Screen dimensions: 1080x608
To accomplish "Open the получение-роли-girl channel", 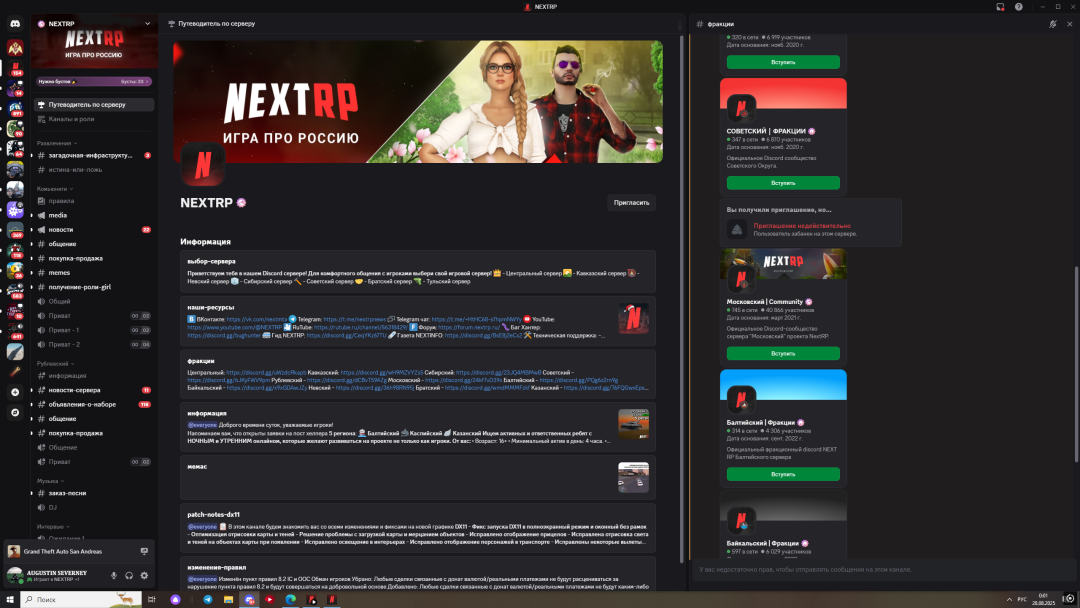I will pyautogui.click(x=94, y=287).
